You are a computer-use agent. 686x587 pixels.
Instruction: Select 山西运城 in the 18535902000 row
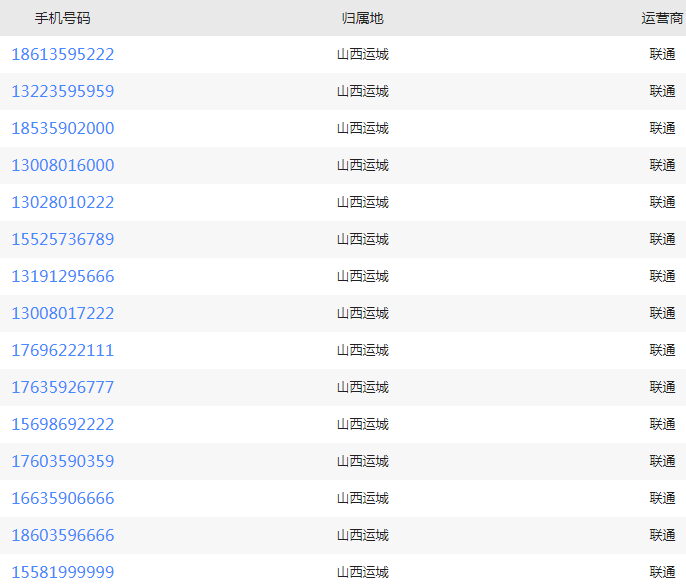[x=363, y=128]
